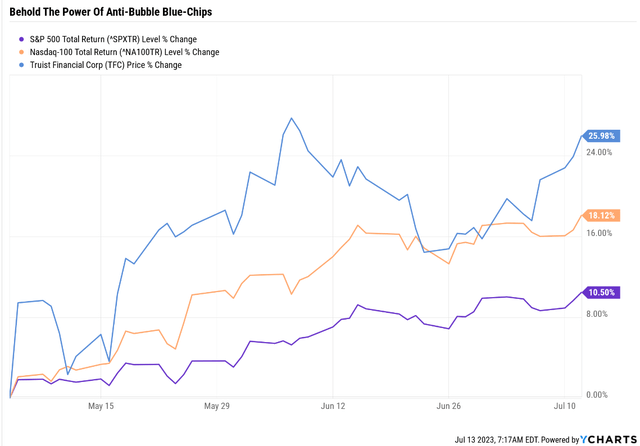640x446 pixels.
Task: Click the 16.00% y-axis label
Action: coord(599,233)
